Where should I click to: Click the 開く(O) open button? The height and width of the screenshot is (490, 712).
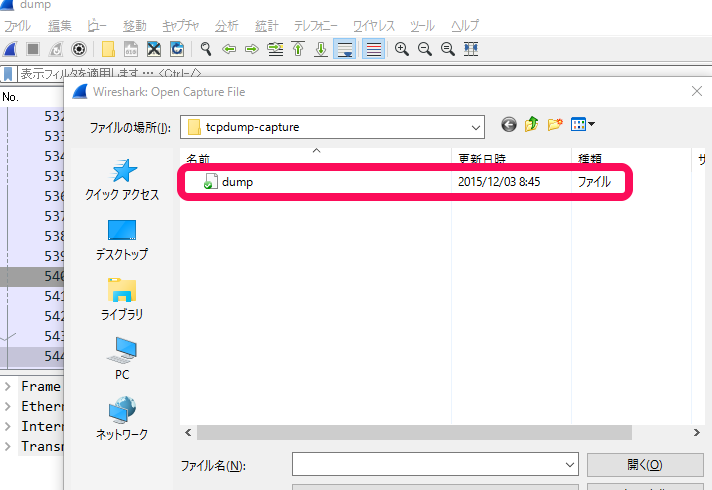click(x=645, y=465)
